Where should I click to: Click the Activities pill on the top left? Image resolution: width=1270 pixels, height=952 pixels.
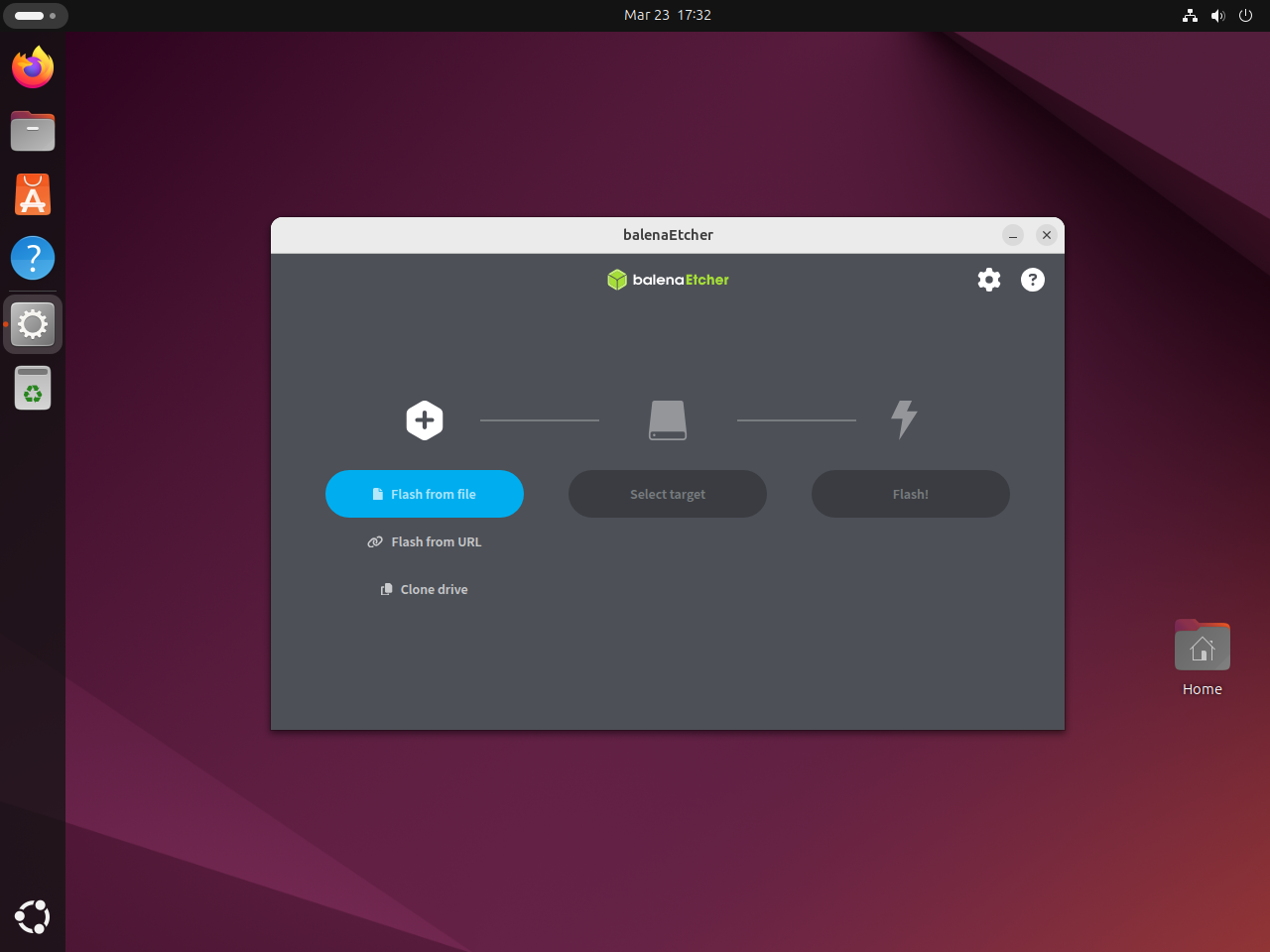(x=36, y=15)
